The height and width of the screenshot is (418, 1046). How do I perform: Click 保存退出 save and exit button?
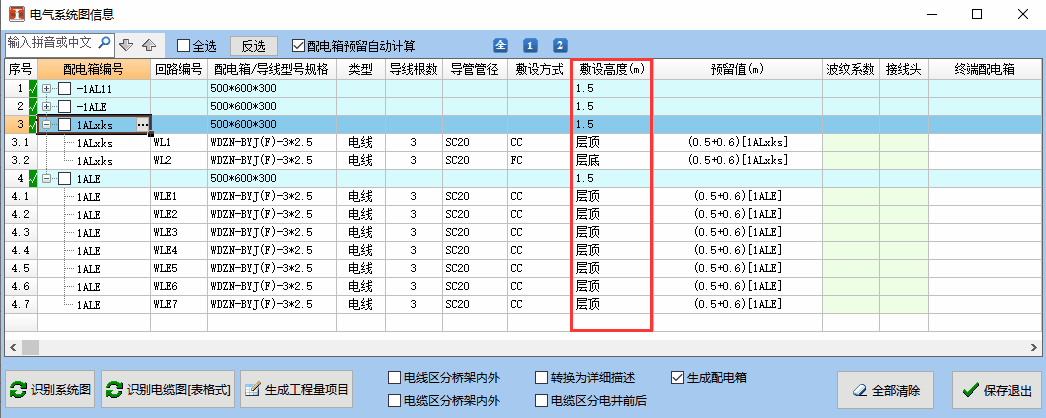tap(995, 389)
